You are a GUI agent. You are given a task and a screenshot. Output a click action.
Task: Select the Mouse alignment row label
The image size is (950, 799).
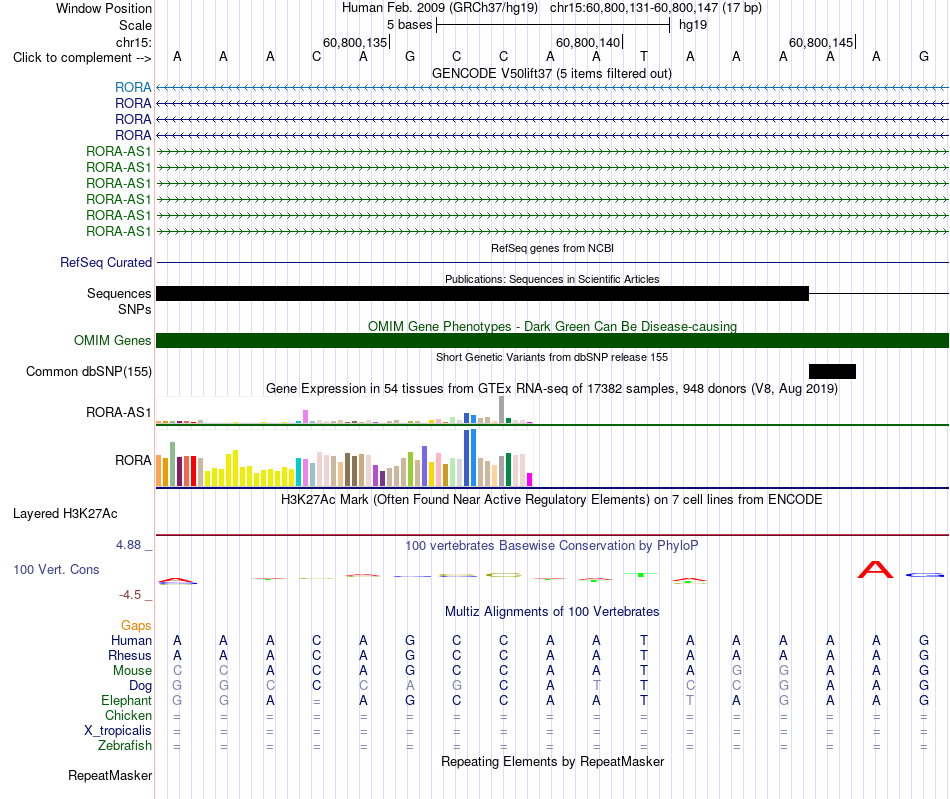tap(132, 671)
